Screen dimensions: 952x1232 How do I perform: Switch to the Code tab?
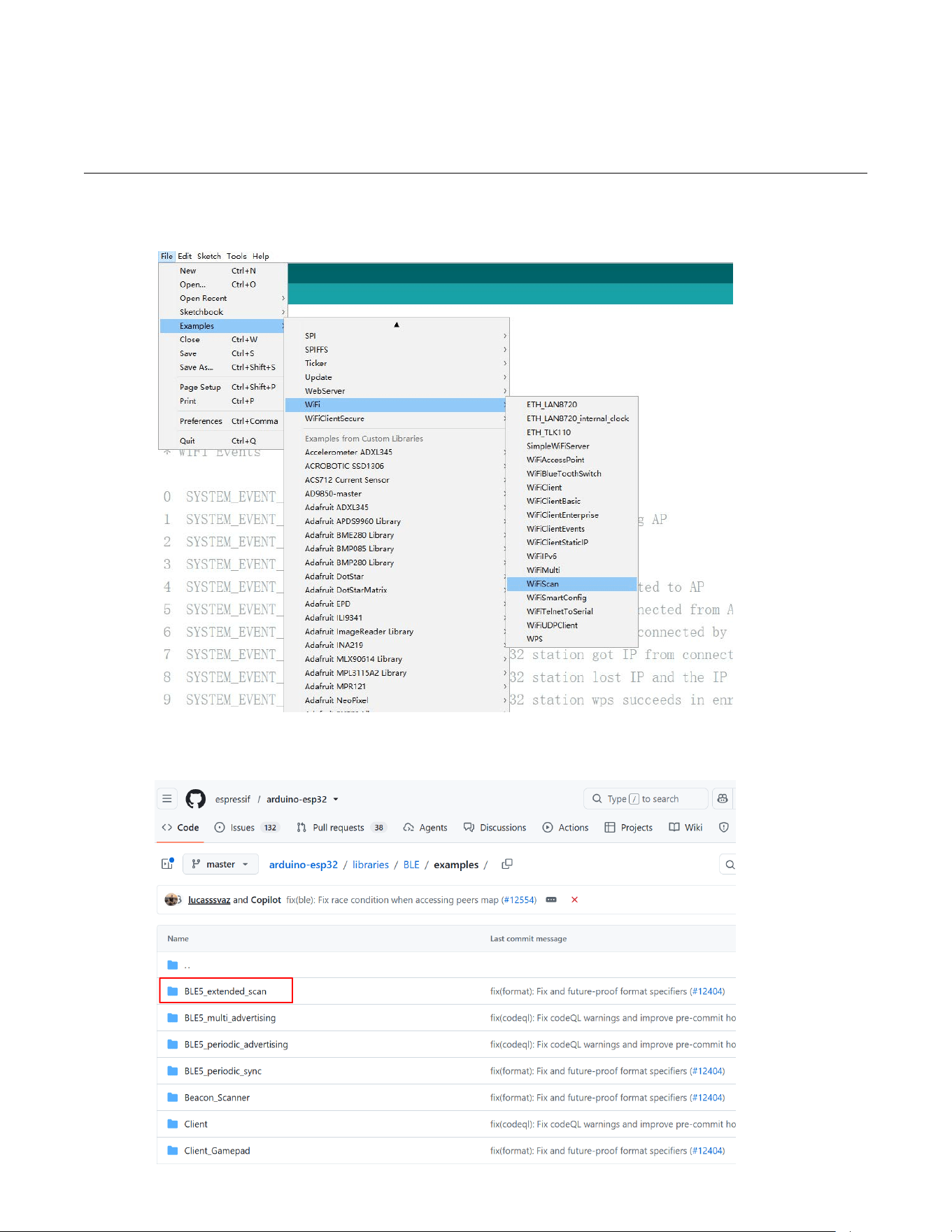tap(180, 827)
